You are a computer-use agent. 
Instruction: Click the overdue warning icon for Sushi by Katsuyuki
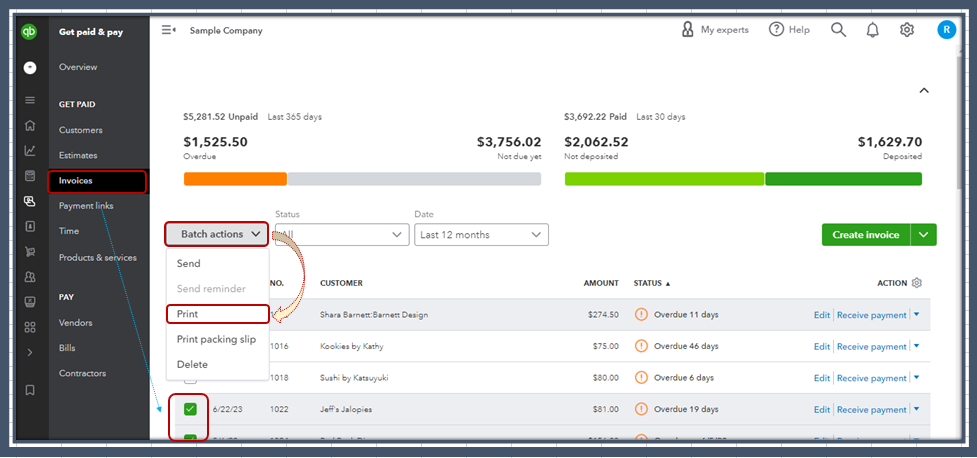[x=641, y=378]
